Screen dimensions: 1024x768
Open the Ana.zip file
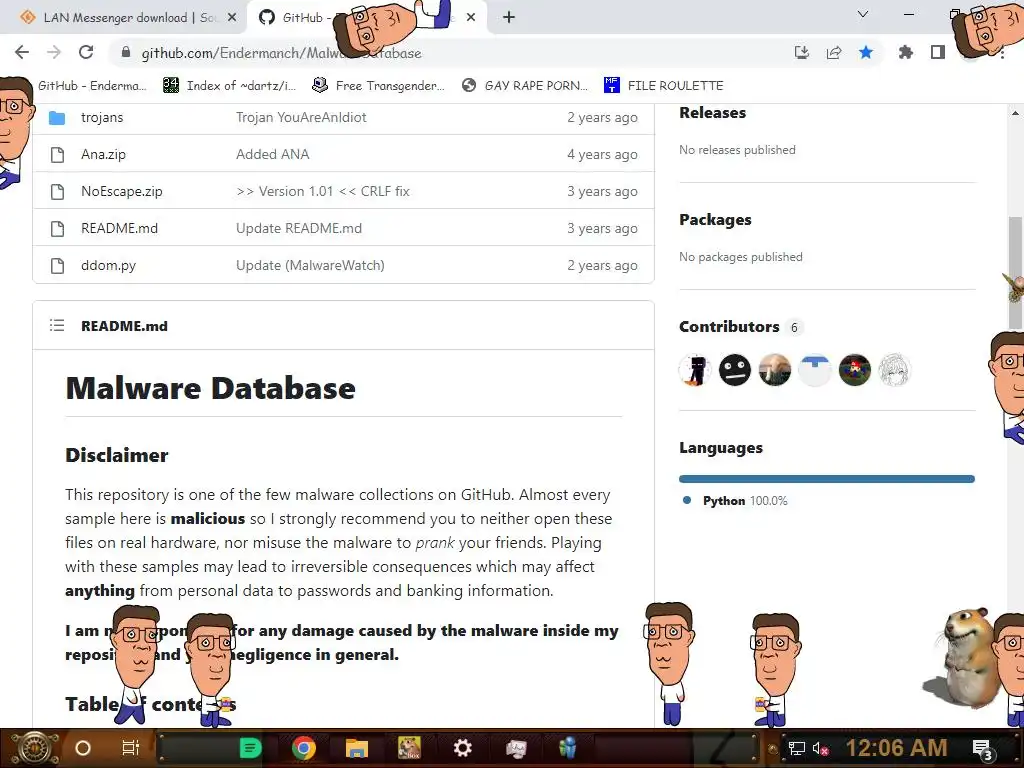pos(103,155)
